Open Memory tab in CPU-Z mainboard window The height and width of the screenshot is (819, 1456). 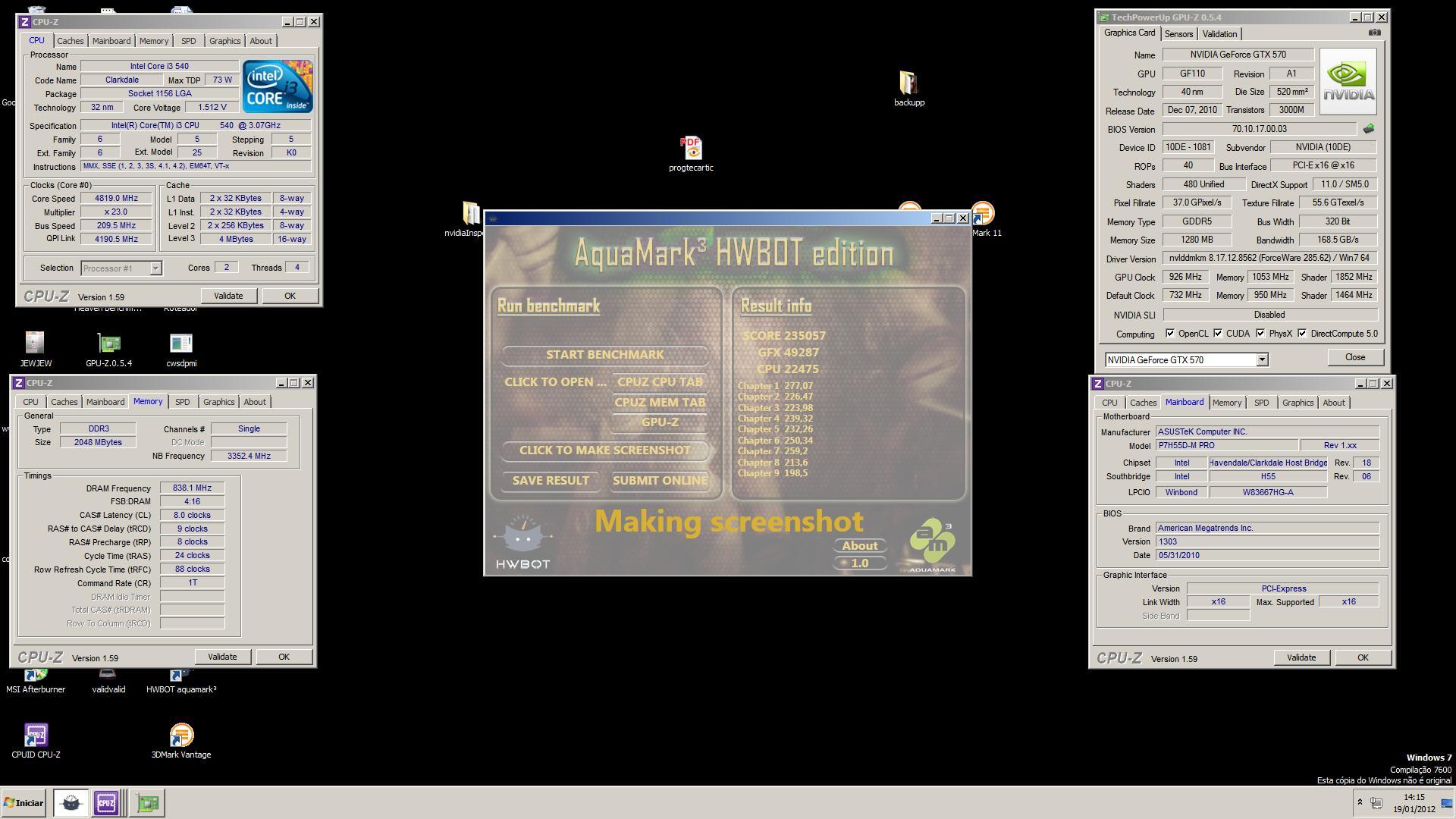[x=1226, y=403]
